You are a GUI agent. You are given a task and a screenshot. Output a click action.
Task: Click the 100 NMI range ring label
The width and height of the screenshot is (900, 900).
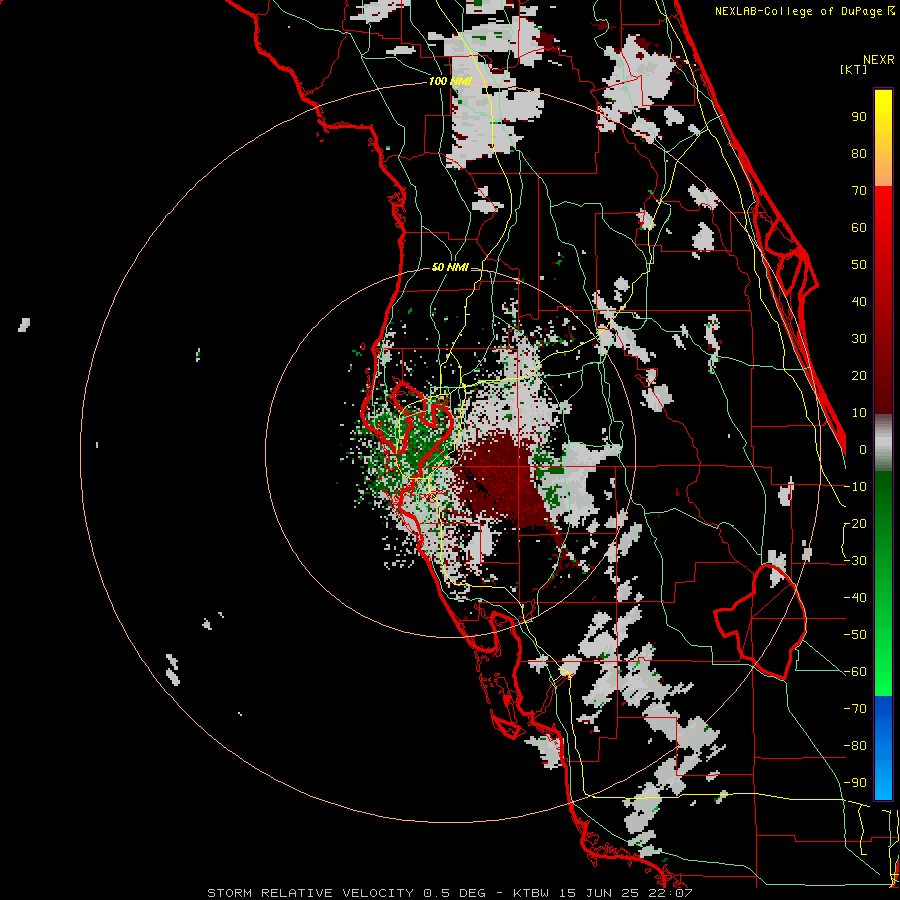(450, 81)
